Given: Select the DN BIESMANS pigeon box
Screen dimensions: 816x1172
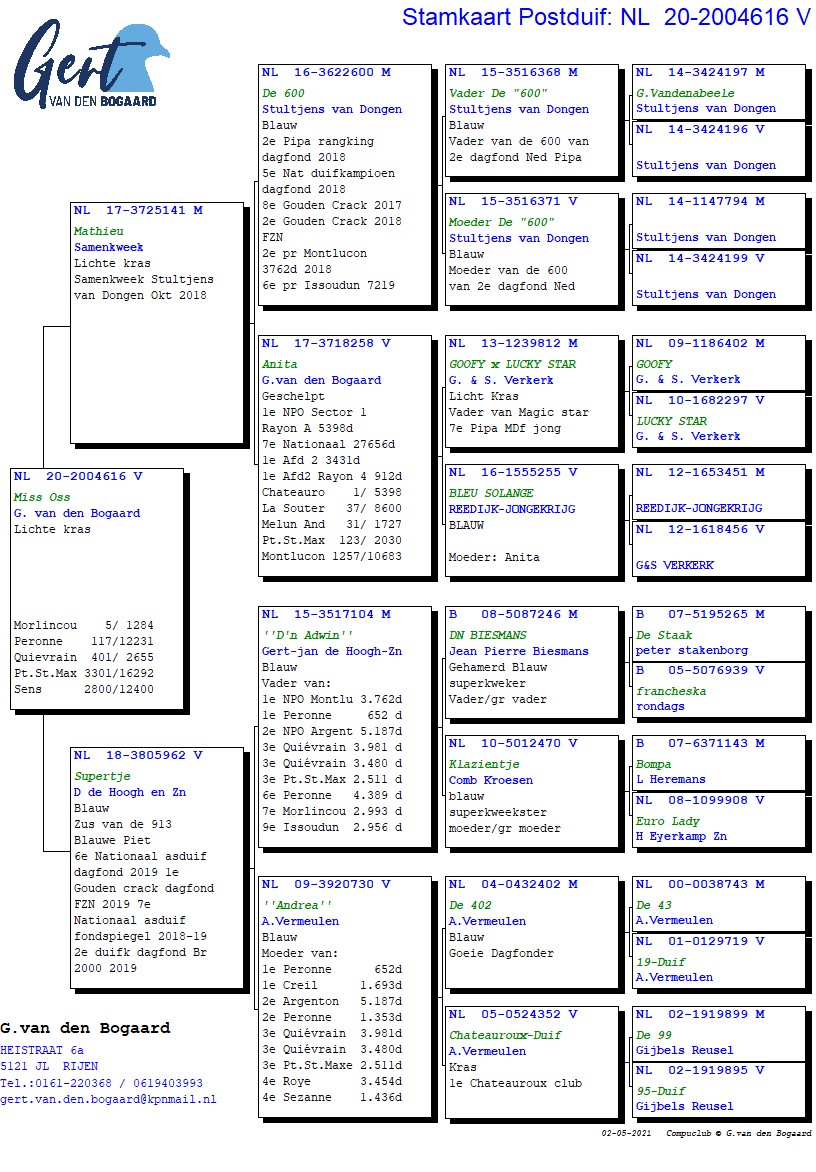Looking at the screenshot, I should click(x=531, y=660).
